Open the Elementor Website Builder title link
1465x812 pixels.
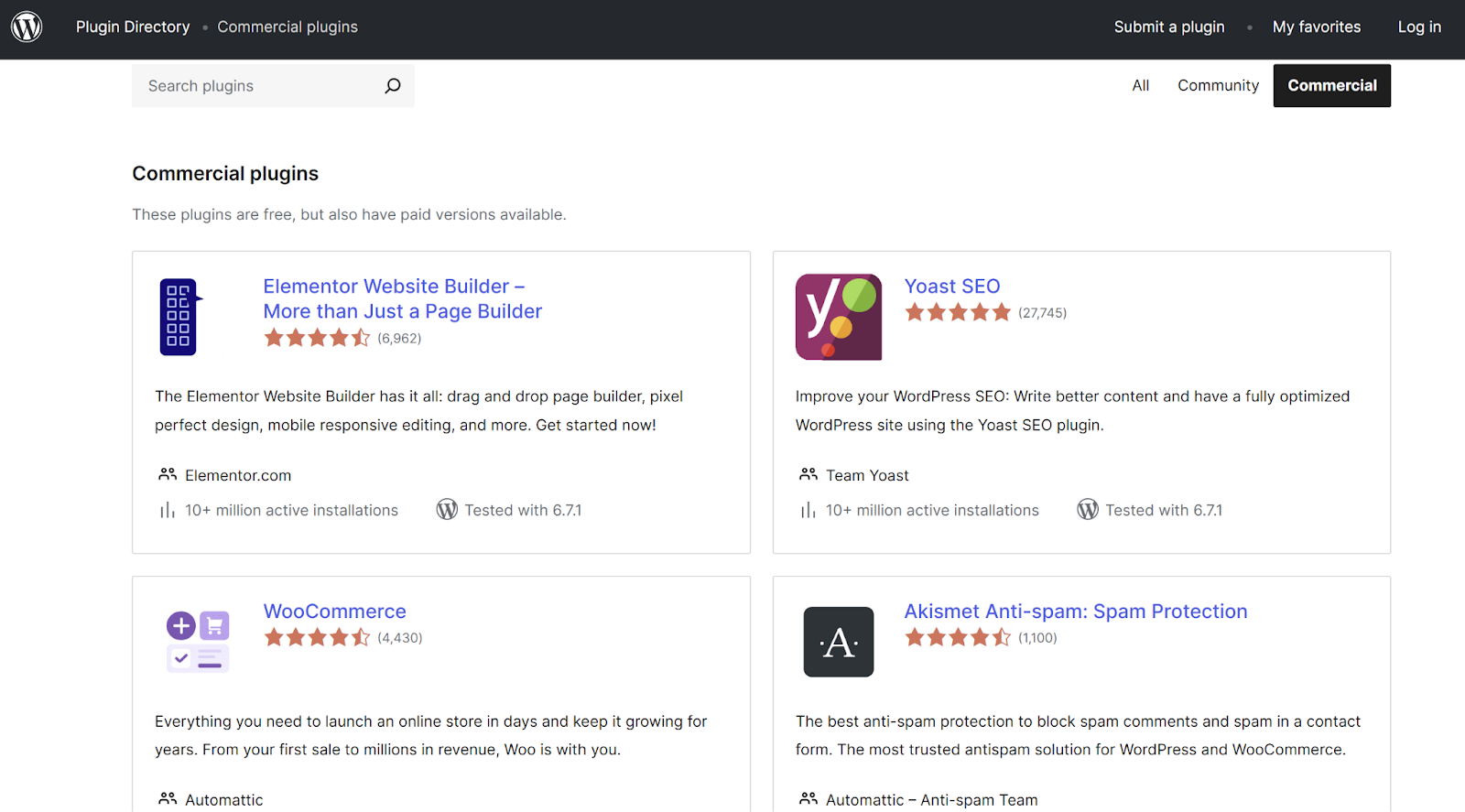[x=402, y=299]
